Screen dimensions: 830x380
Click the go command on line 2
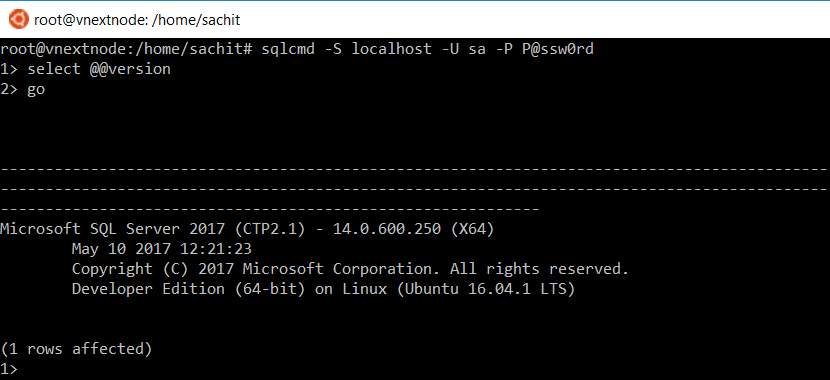point(36,90)
